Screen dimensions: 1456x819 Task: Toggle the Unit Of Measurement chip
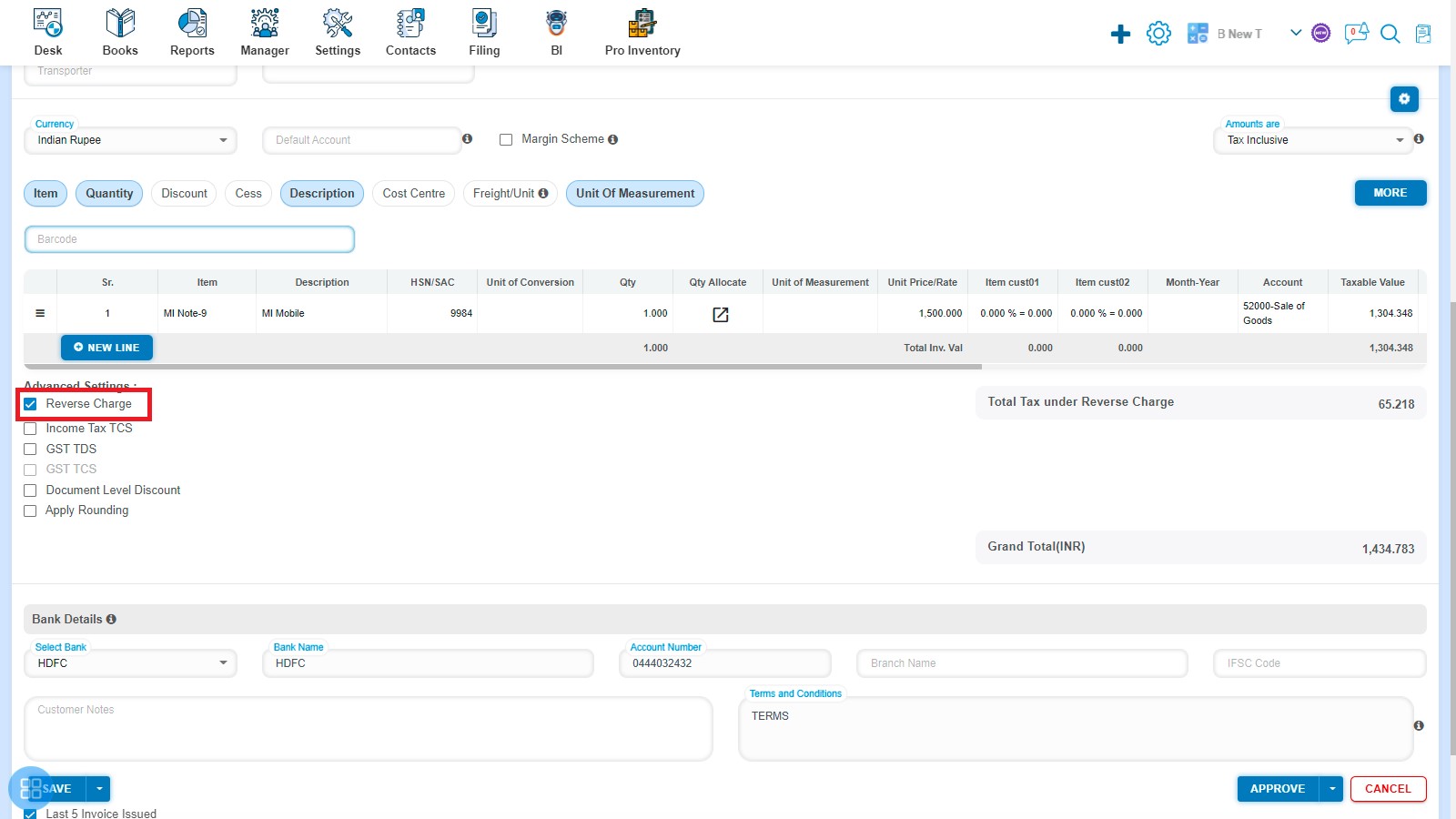[x=635, y=193]
